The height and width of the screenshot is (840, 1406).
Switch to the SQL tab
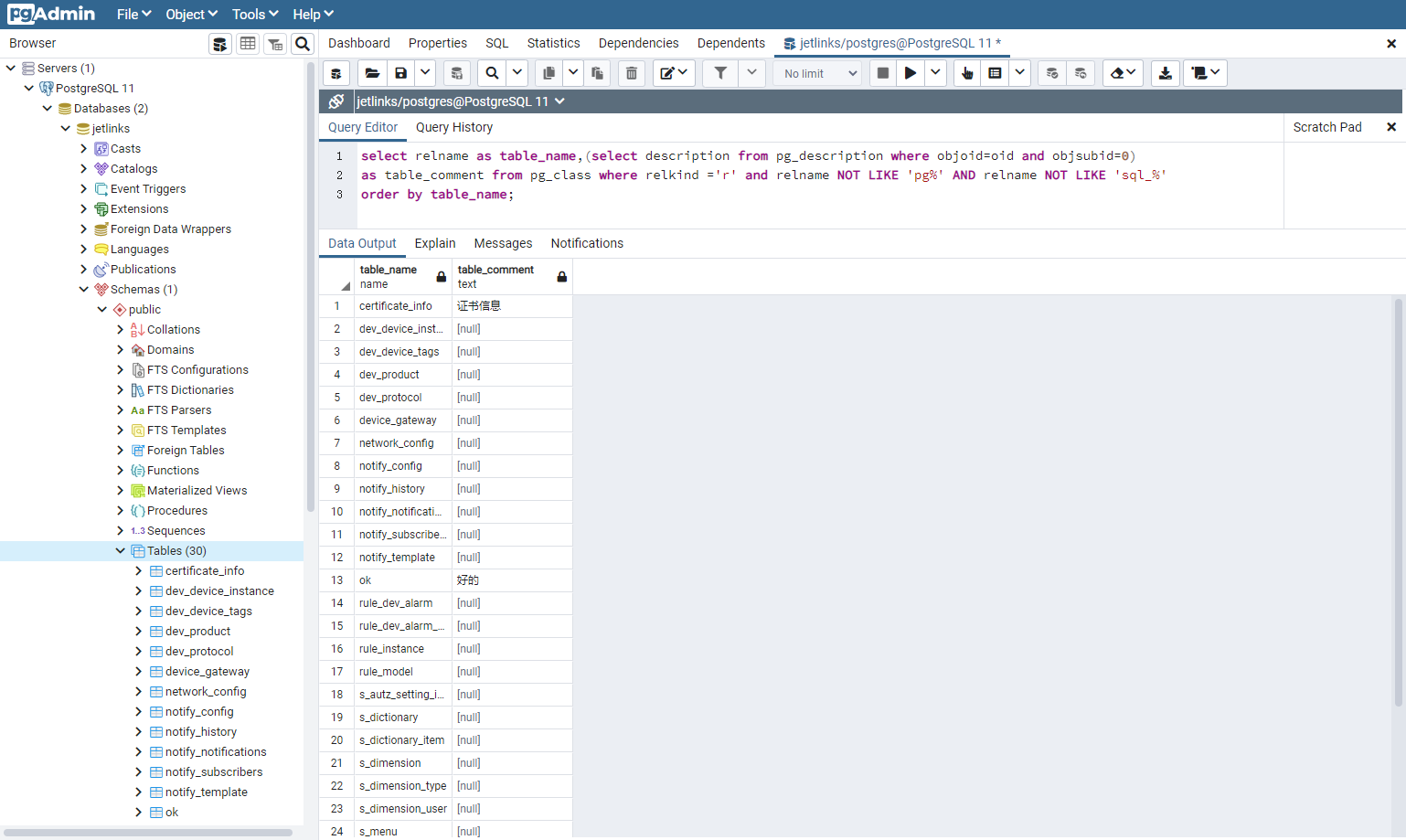tap(497, 43)
